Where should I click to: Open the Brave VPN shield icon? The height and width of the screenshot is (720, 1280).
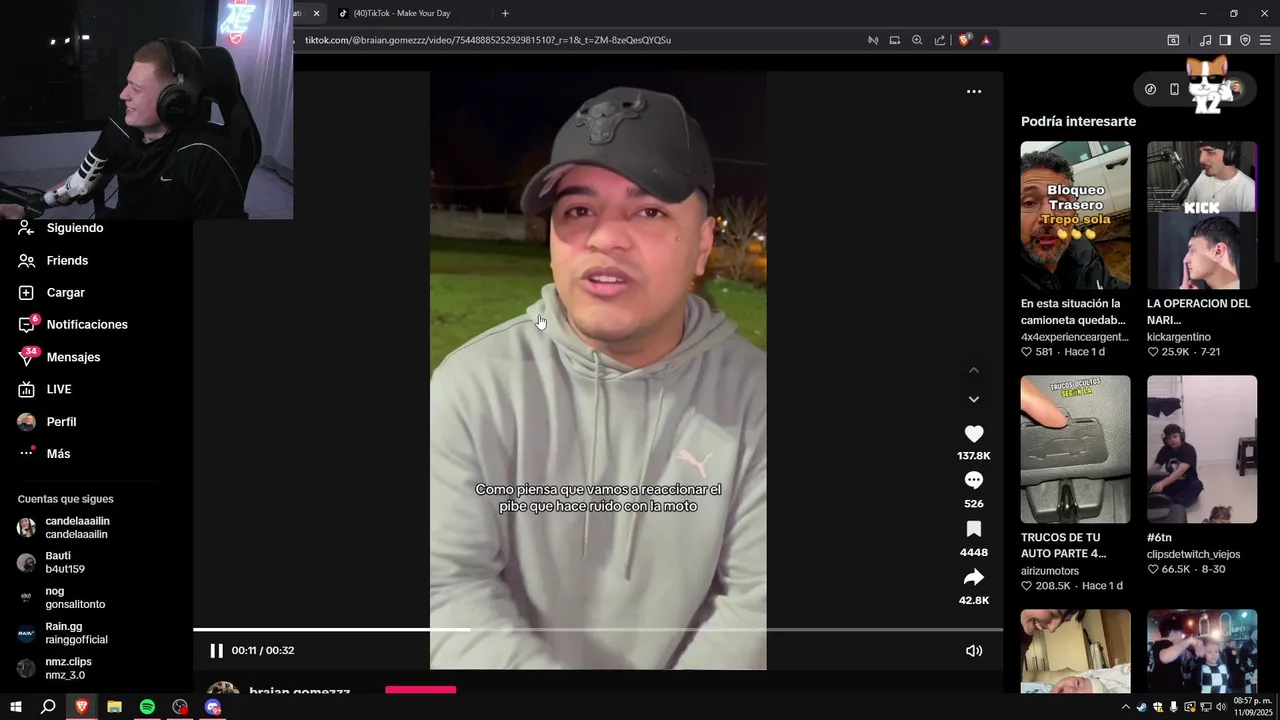click(1245, 40)
